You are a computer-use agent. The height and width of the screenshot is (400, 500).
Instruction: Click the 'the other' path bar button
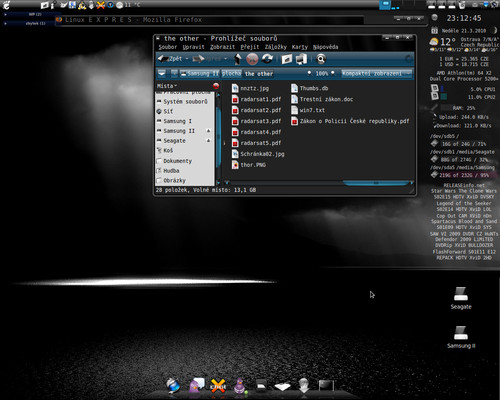coord(259,73)
